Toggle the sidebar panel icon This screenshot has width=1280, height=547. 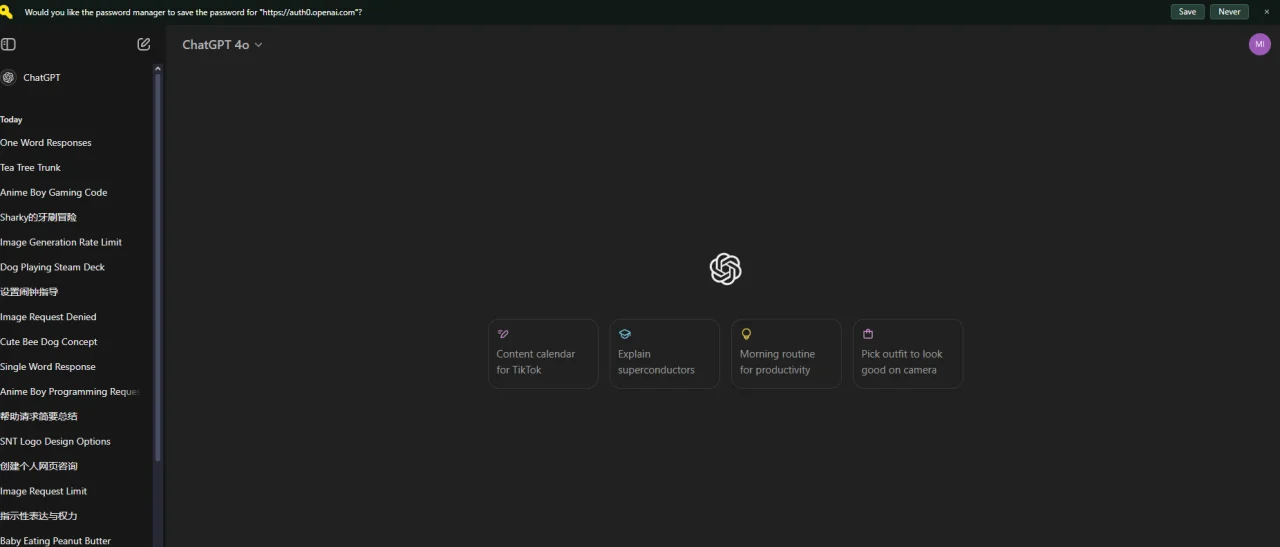click(8, 44)
